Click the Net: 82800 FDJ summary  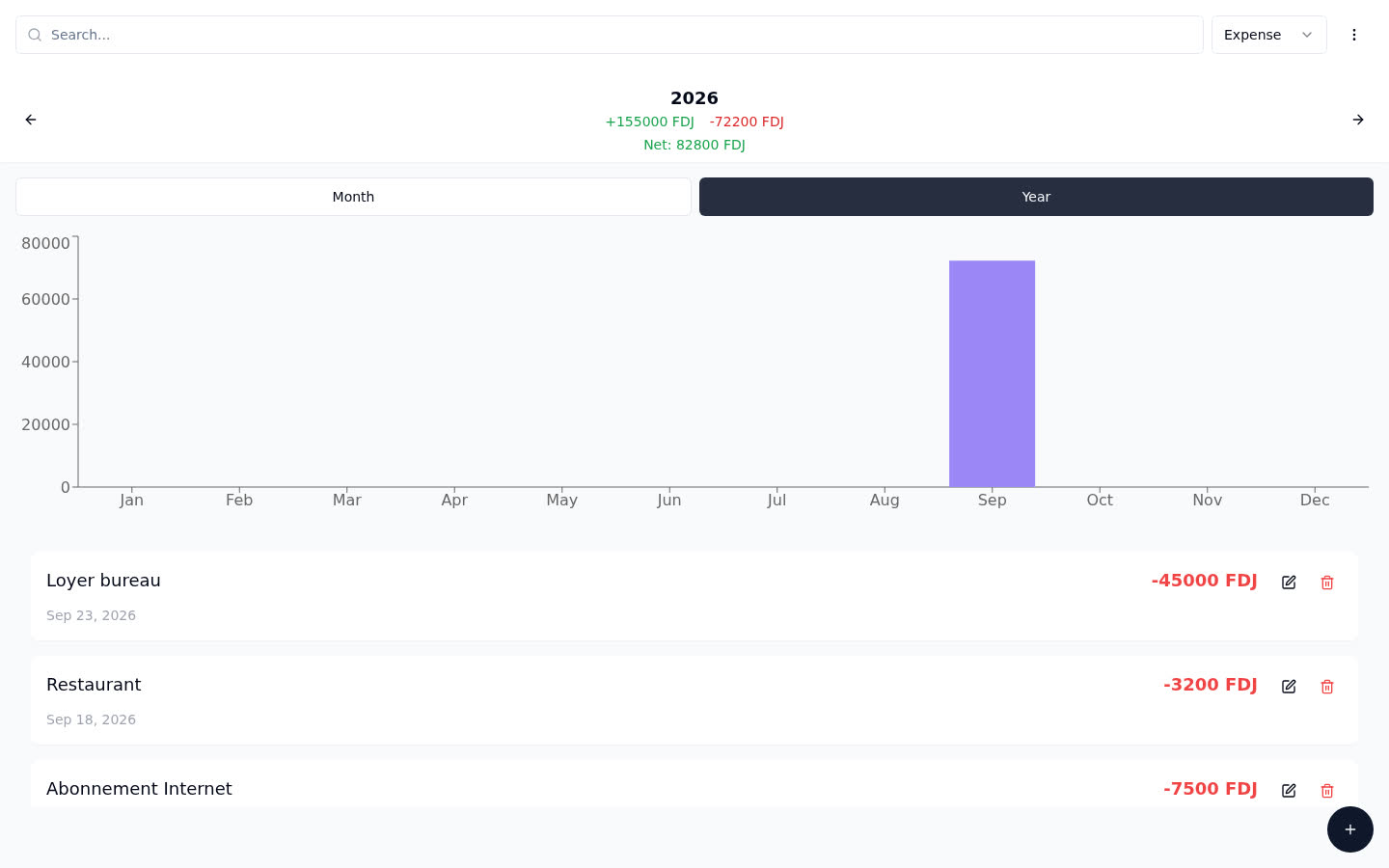(694, 145)
